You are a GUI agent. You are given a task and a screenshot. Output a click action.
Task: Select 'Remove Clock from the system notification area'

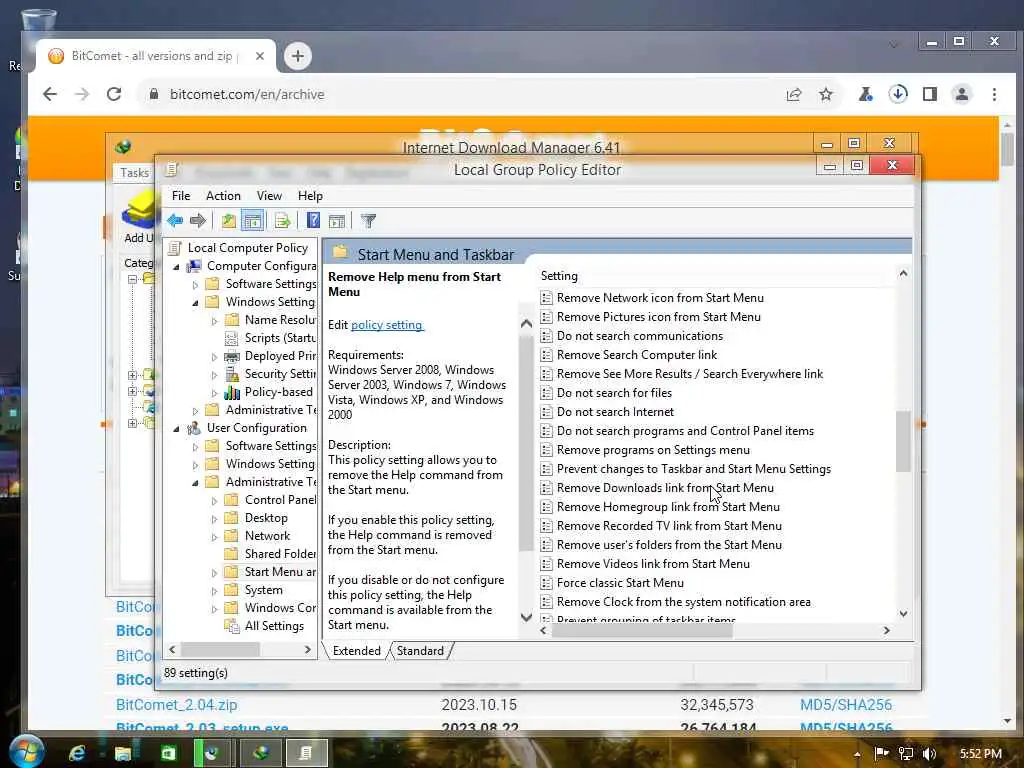click(x=683, y=601)
